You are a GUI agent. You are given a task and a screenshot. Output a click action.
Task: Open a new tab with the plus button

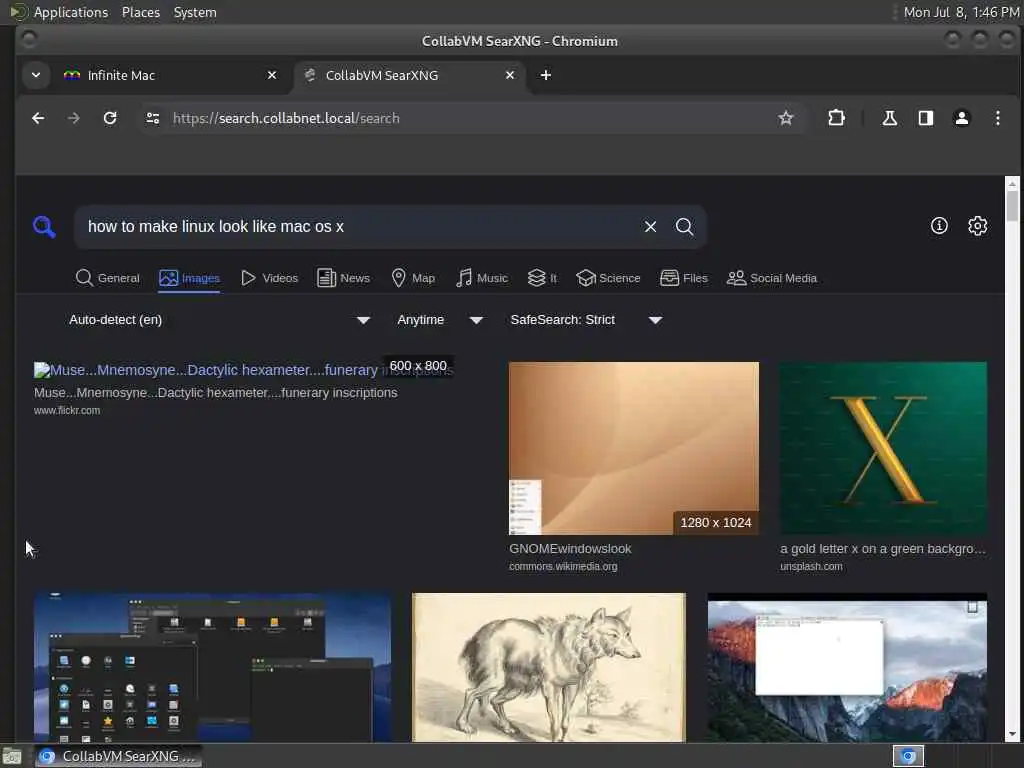(546, 75)
